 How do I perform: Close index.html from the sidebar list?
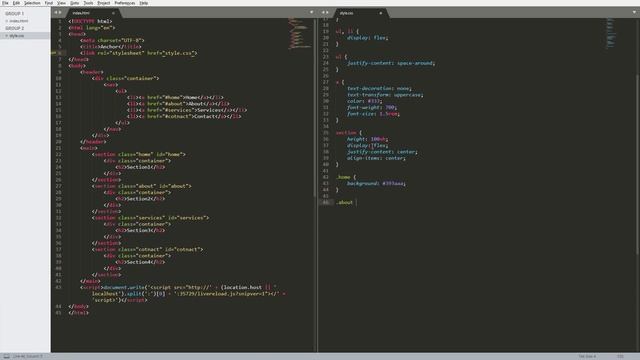[x=7, y=21]
